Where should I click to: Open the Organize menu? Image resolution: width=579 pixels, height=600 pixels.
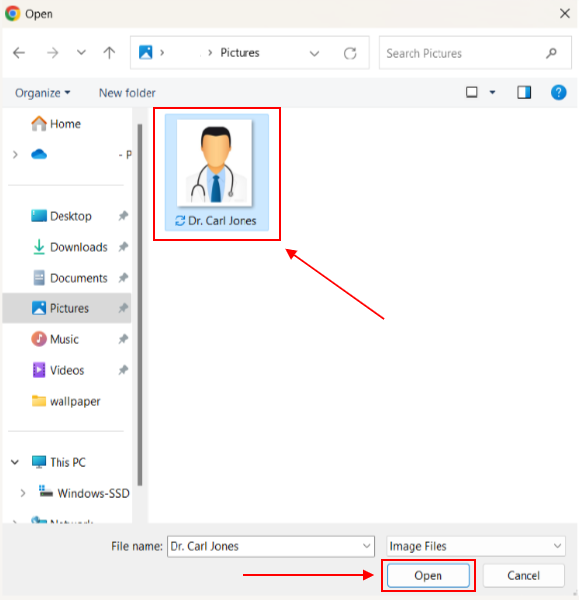(x=42, y=93)
